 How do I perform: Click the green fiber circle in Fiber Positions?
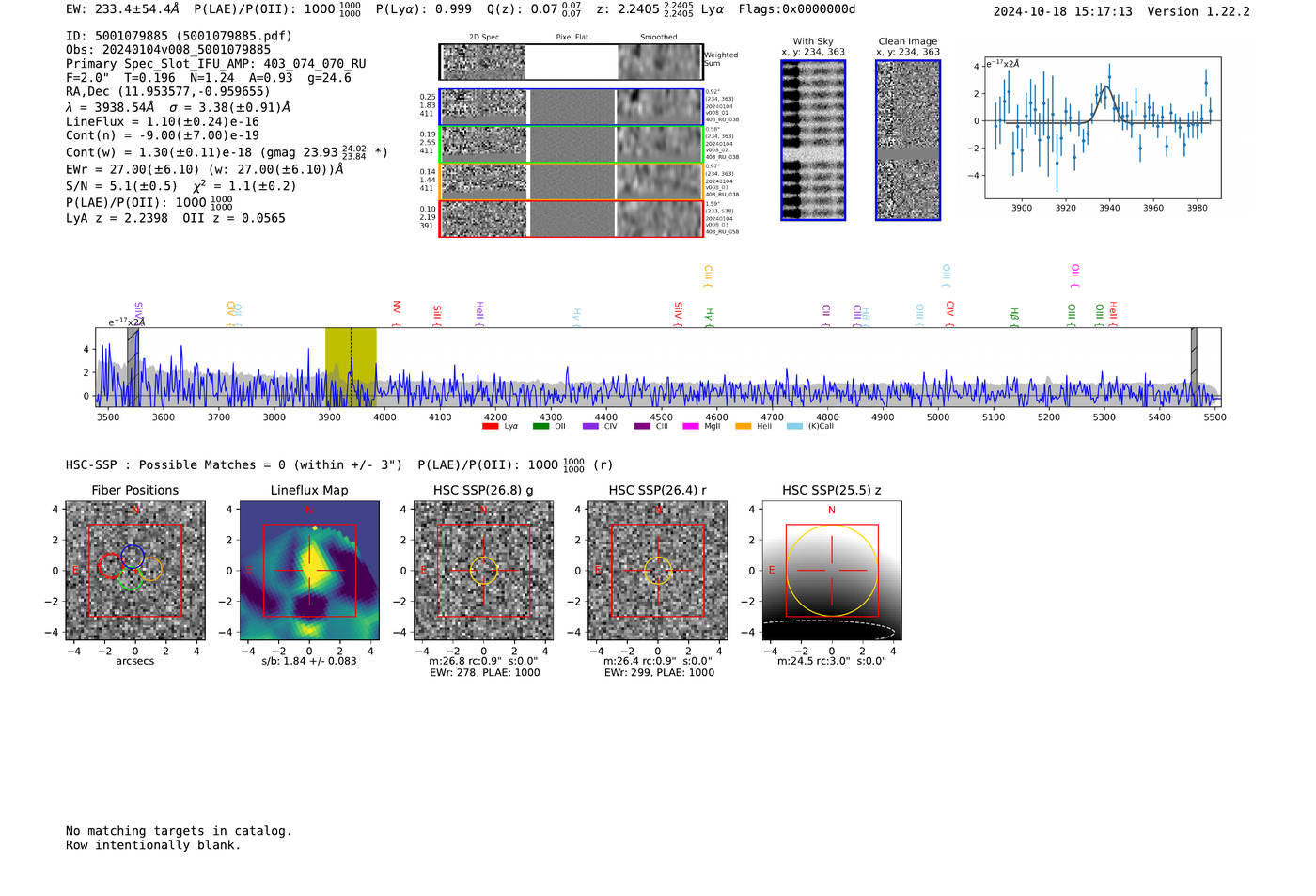pyautogui.click(x=131, y=579)
